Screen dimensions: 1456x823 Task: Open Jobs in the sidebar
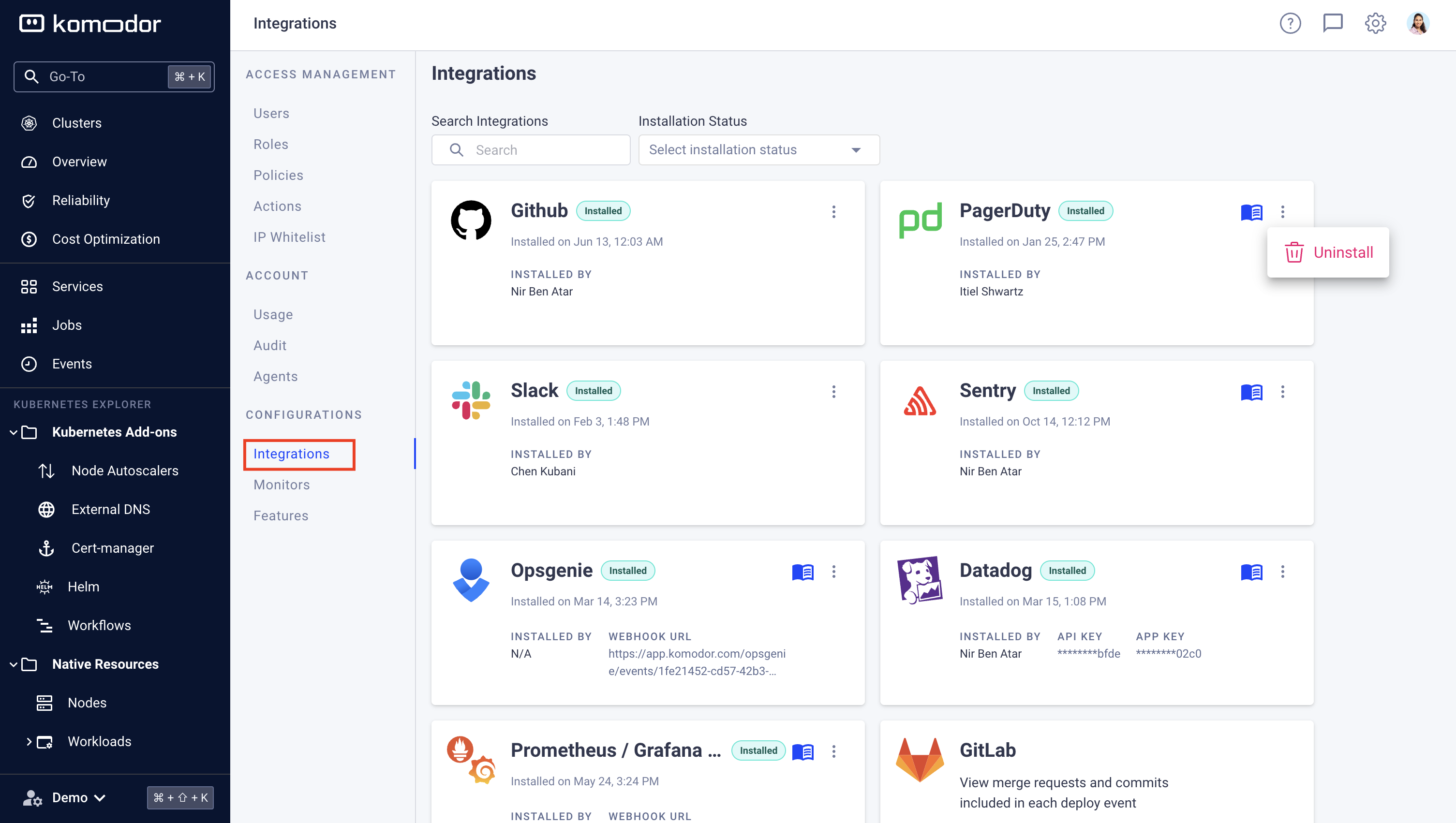point(67,325)
